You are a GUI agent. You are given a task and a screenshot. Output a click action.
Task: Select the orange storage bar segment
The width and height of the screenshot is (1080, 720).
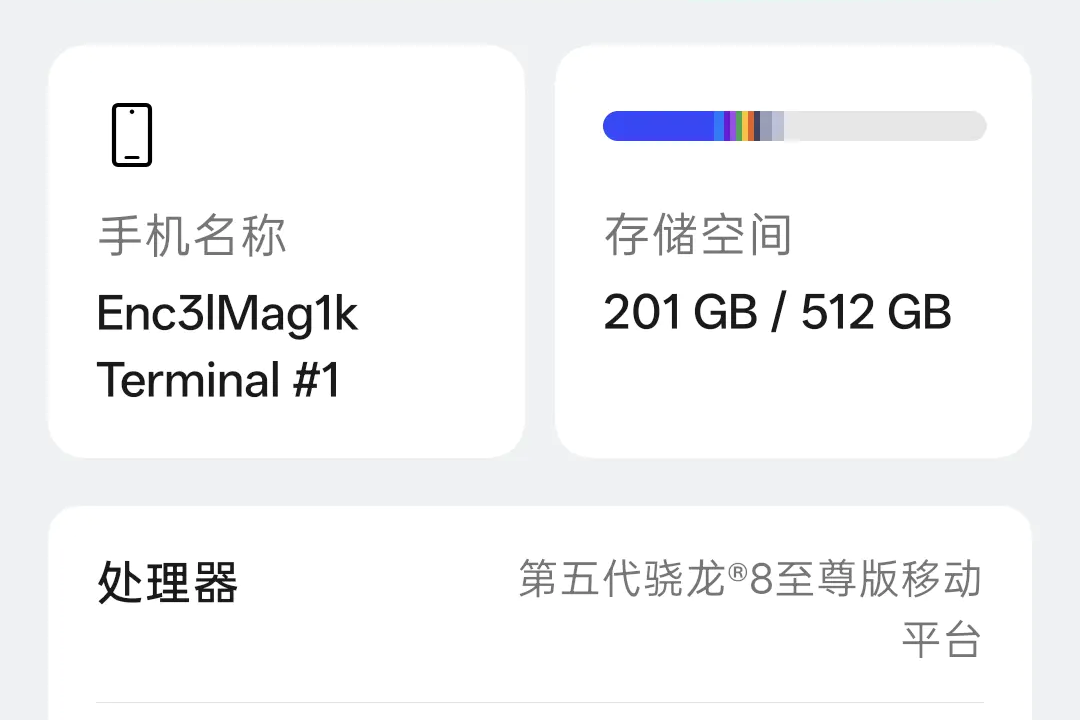tap(751, 126)
